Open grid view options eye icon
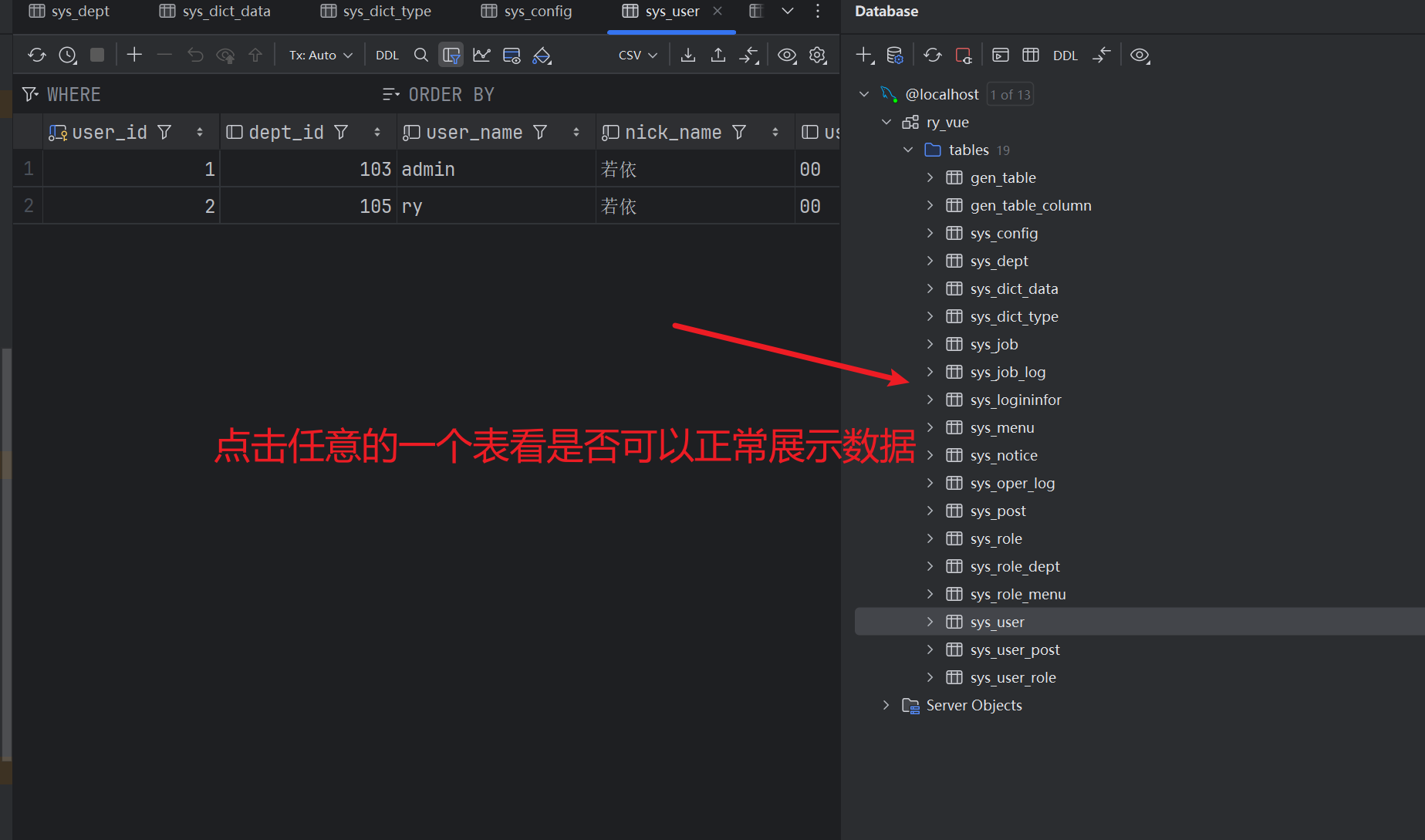Screen dimensions: 1425x840 click(x=787, y=56)
